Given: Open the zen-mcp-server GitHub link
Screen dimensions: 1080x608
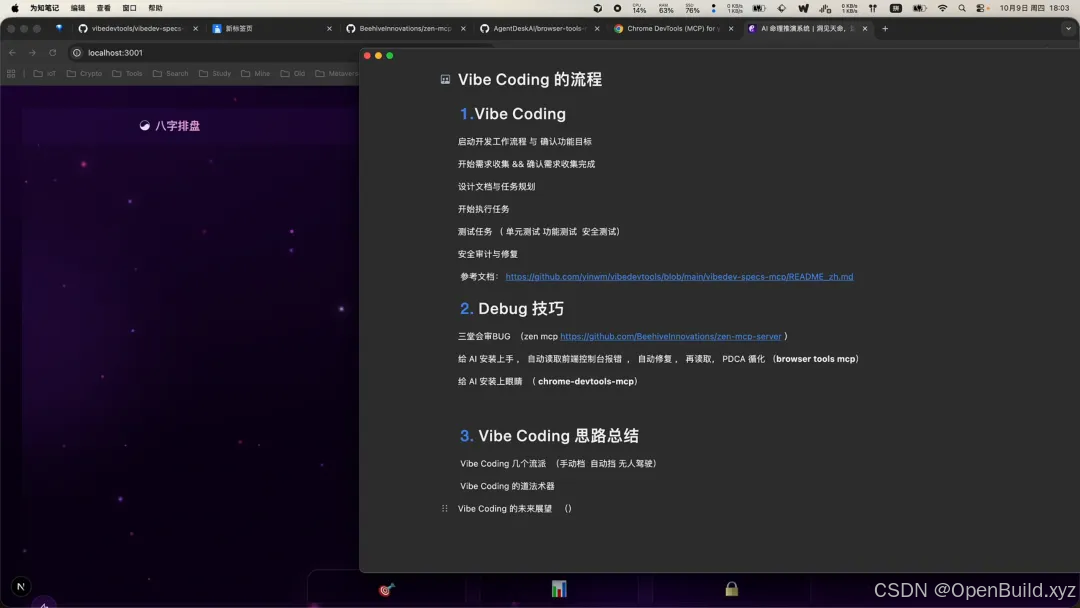Looking at the screenshot, I should click(x=671, y=337).
